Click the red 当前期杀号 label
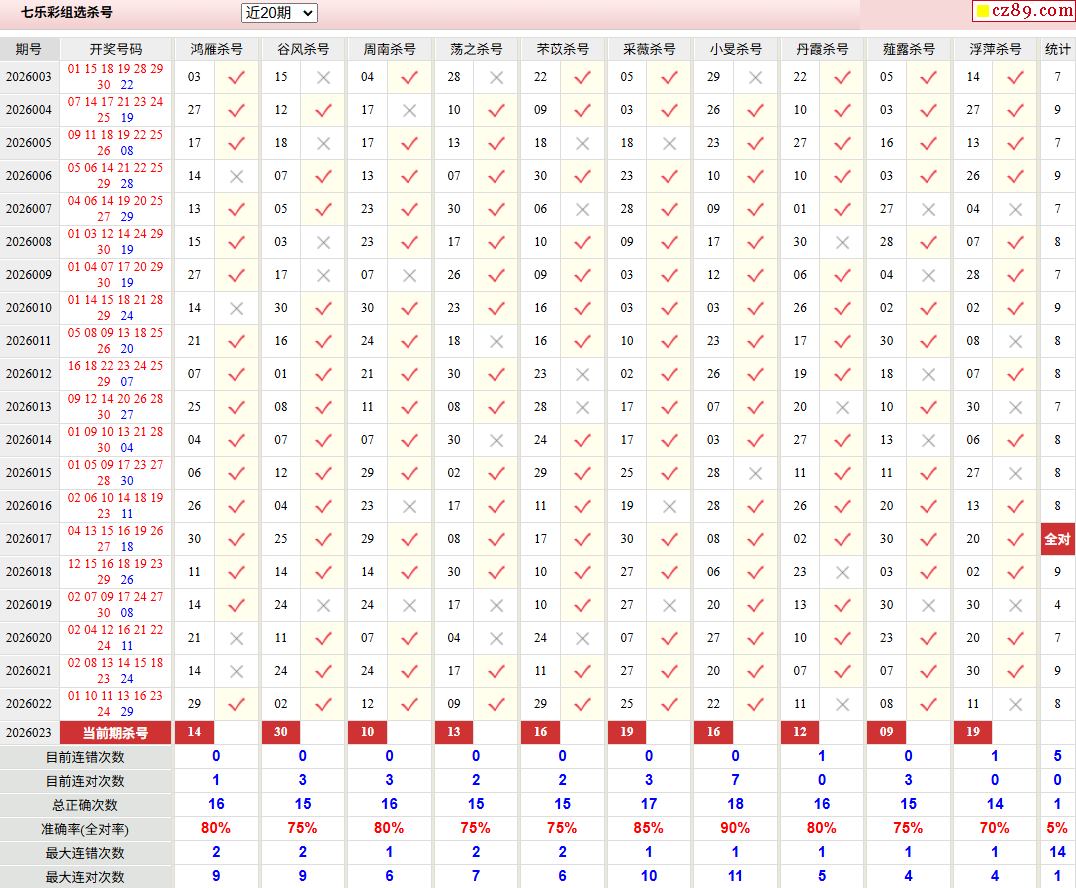 tap(115, 733)
